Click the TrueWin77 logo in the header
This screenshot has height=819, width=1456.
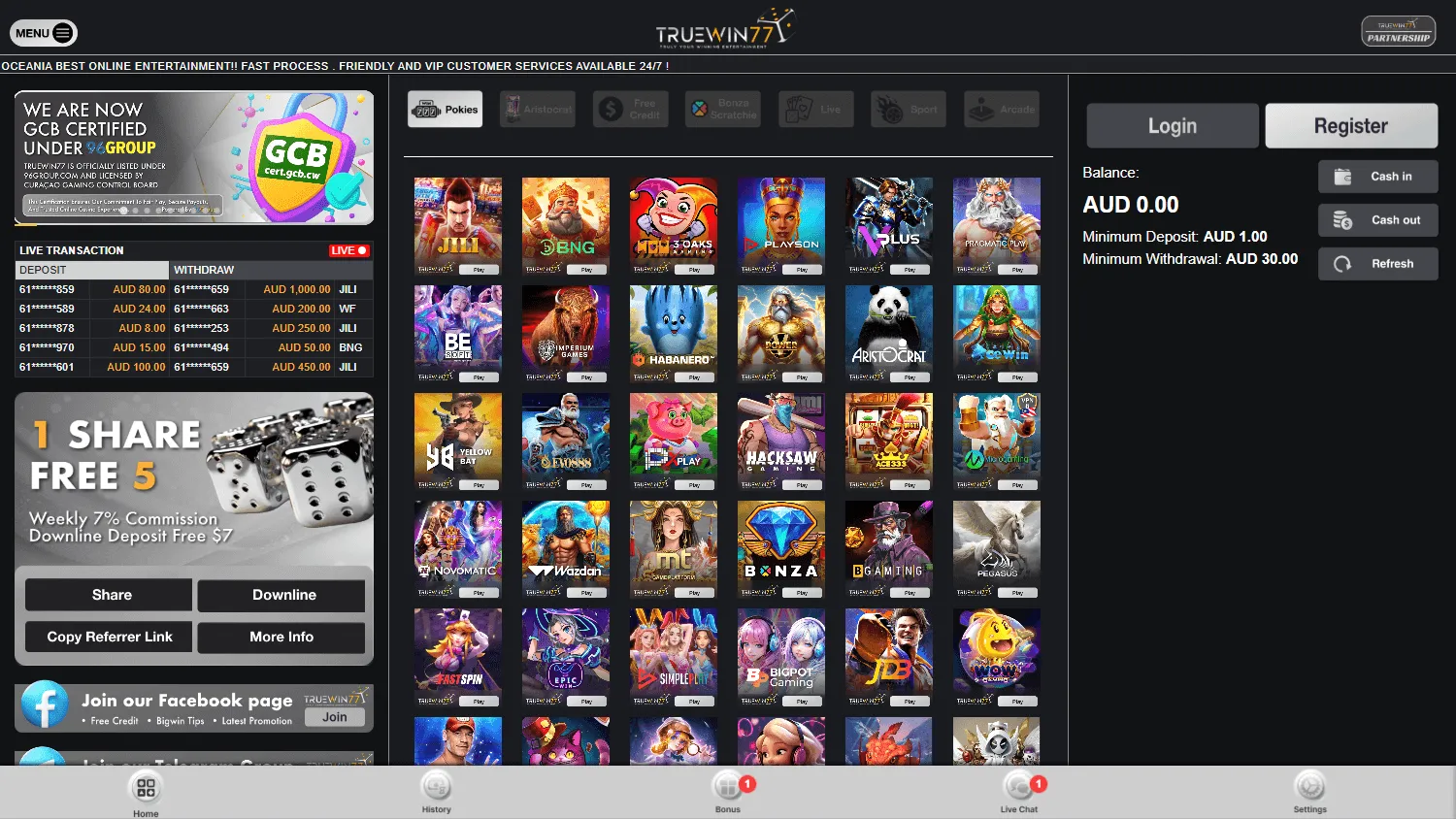coord(726,29)
